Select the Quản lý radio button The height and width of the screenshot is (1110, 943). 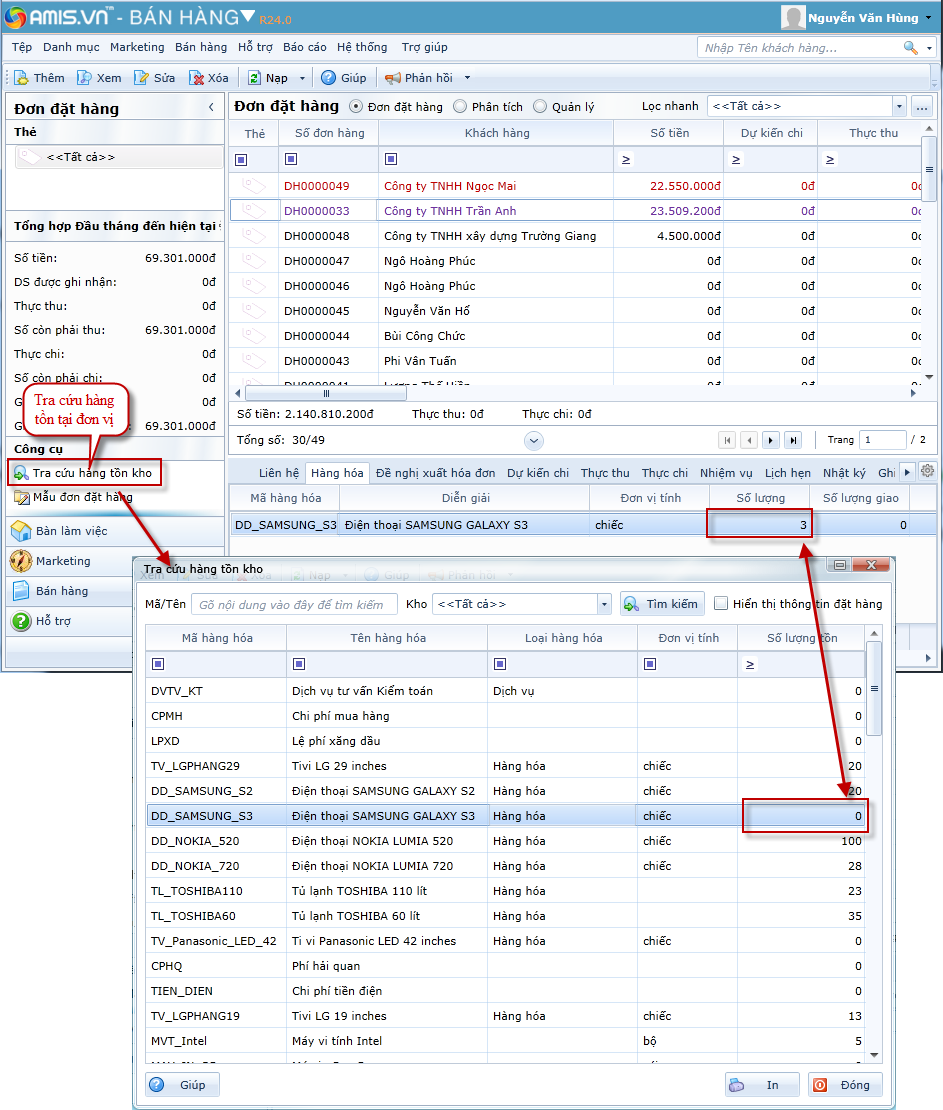coord(540,107)
